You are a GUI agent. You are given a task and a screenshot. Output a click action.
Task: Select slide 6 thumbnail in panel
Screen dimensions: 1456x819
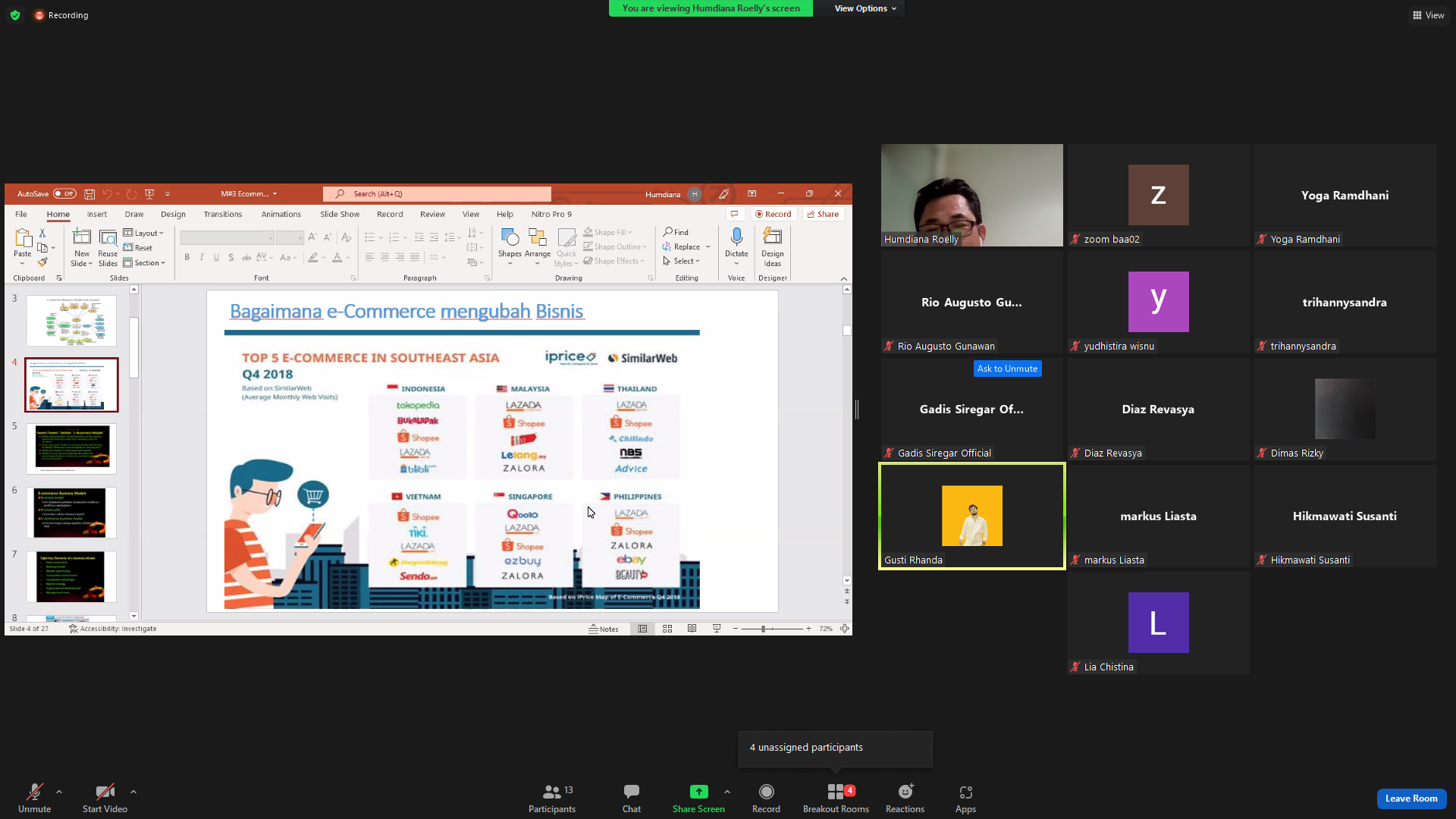click(x=72, y=513)
